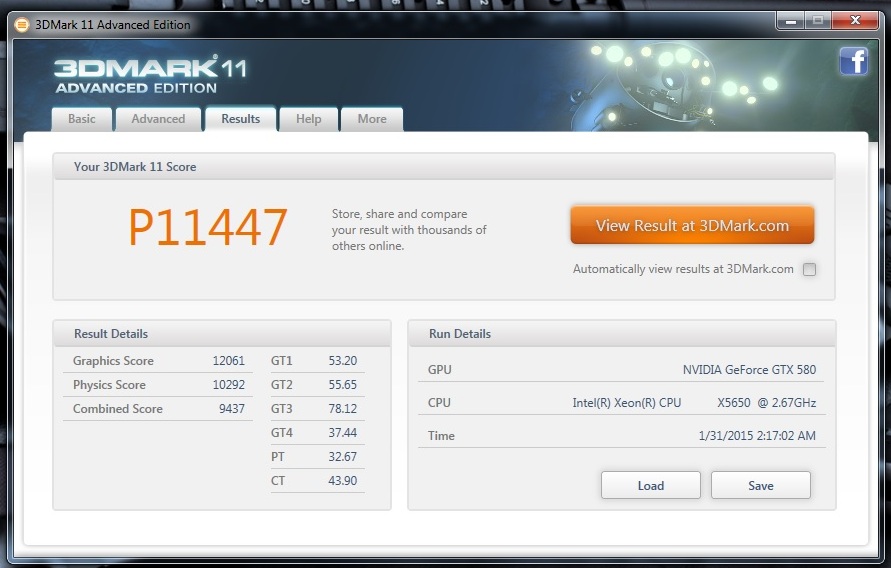Click the GT3 result 78.12
This screenshot has width=891, height=568.
click(x=343, y=408)
